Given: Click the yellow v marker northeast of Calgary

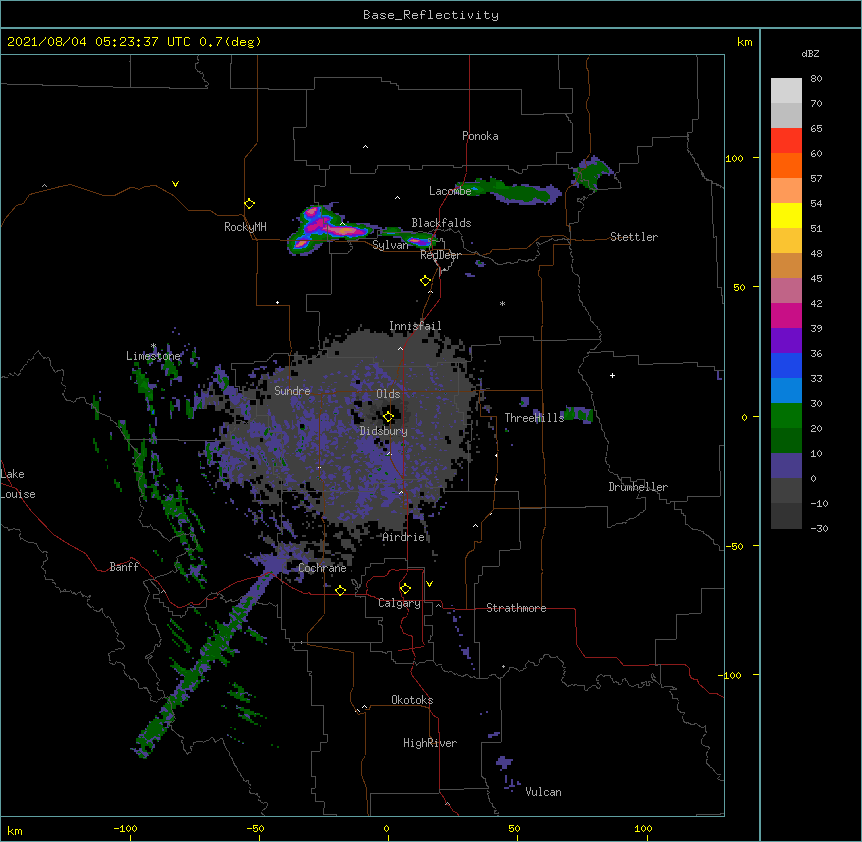Looking at the screenshot, I should (429, 584).
